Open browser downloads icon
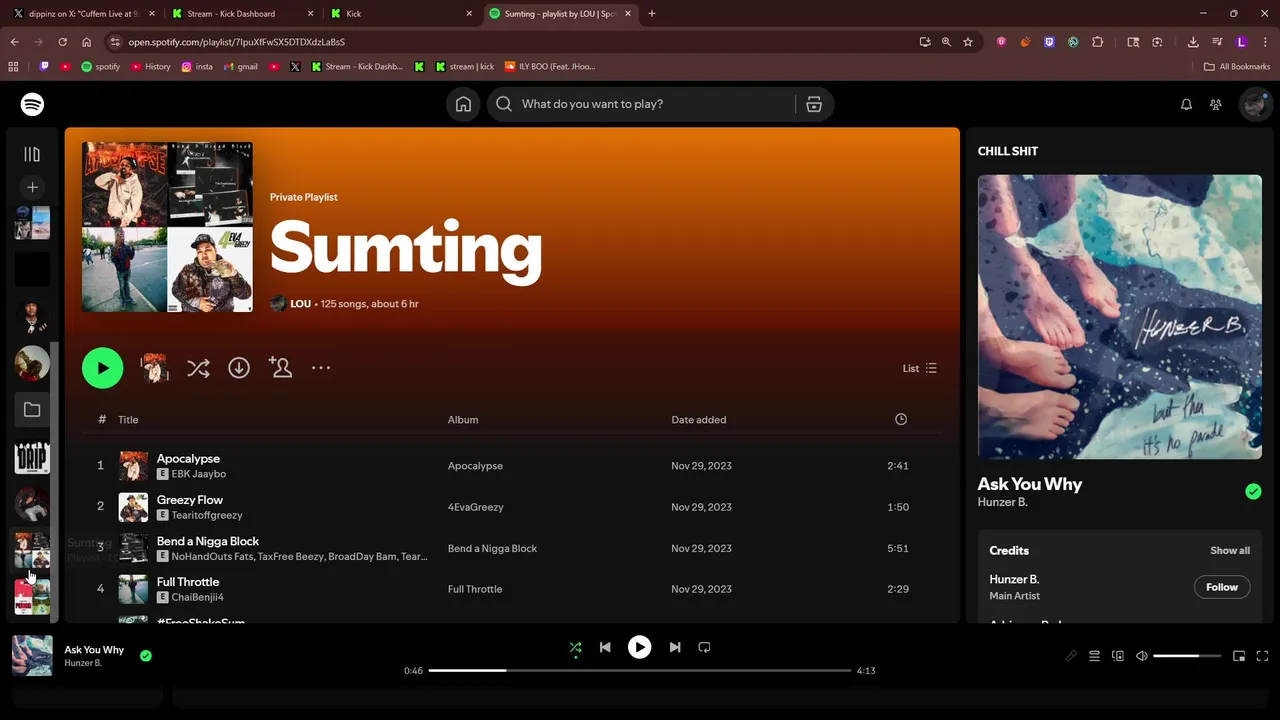Image resolution: width=1280 pixels, height=720 pixels. pyautogui.click(x=1193, y=42)
